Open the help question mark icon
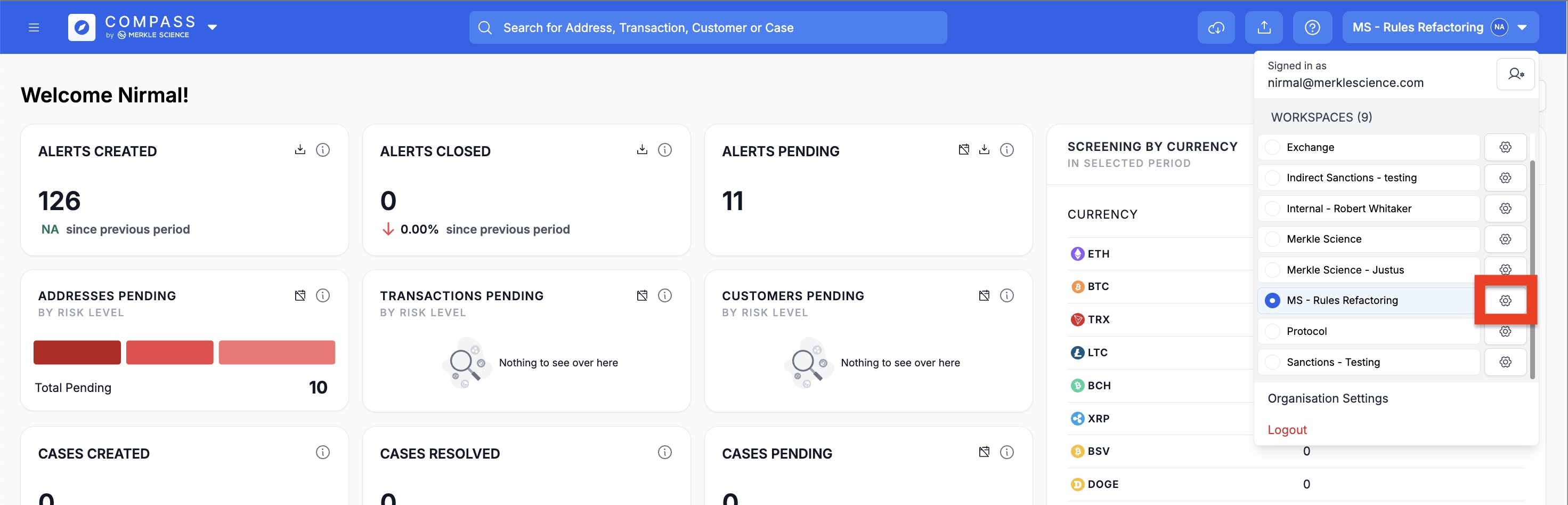Viewport: 1568px width, 505px height. [x=1312, y=27]
